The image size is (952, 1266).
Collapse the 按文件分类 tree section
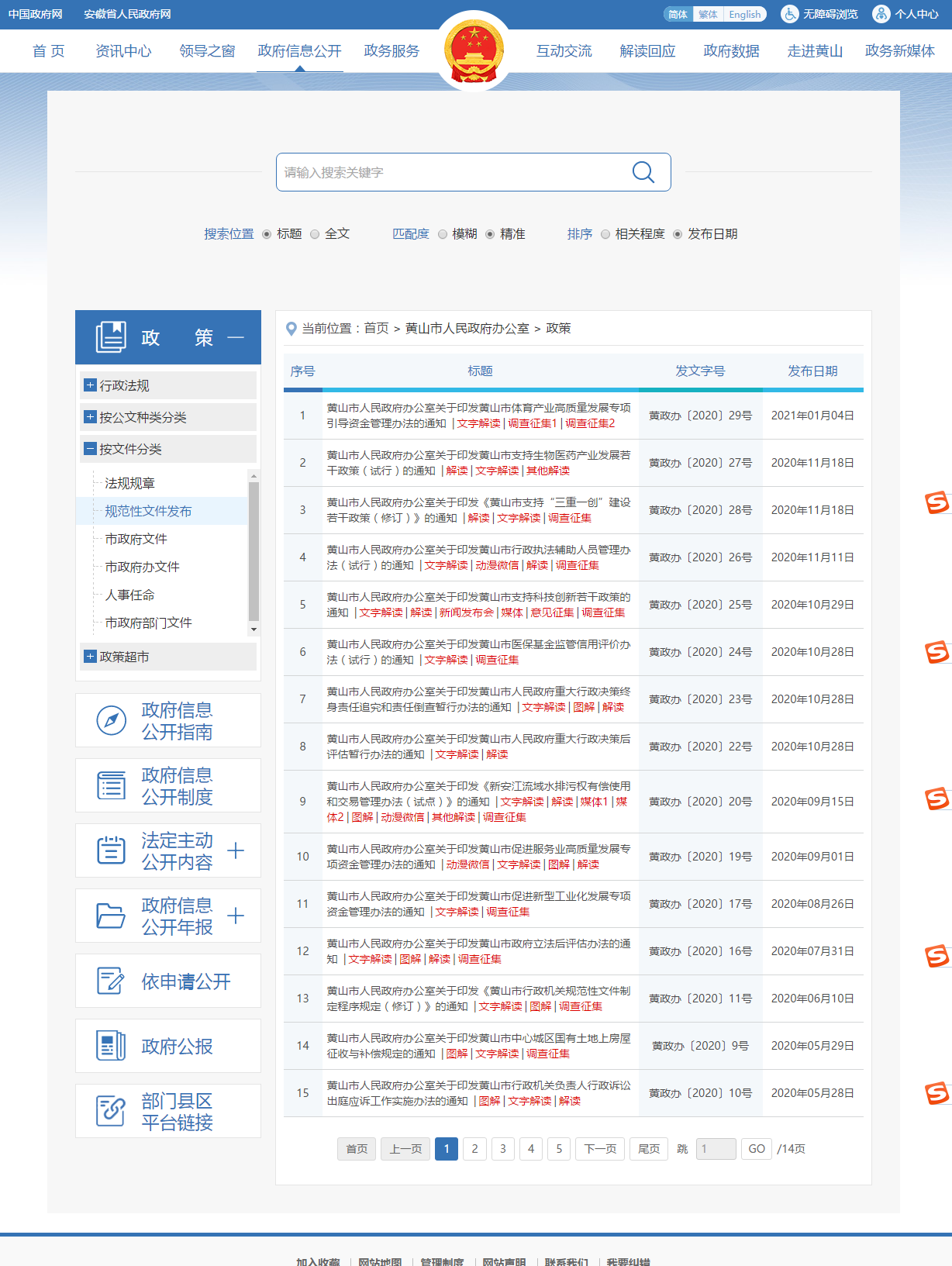click(91, 449)
